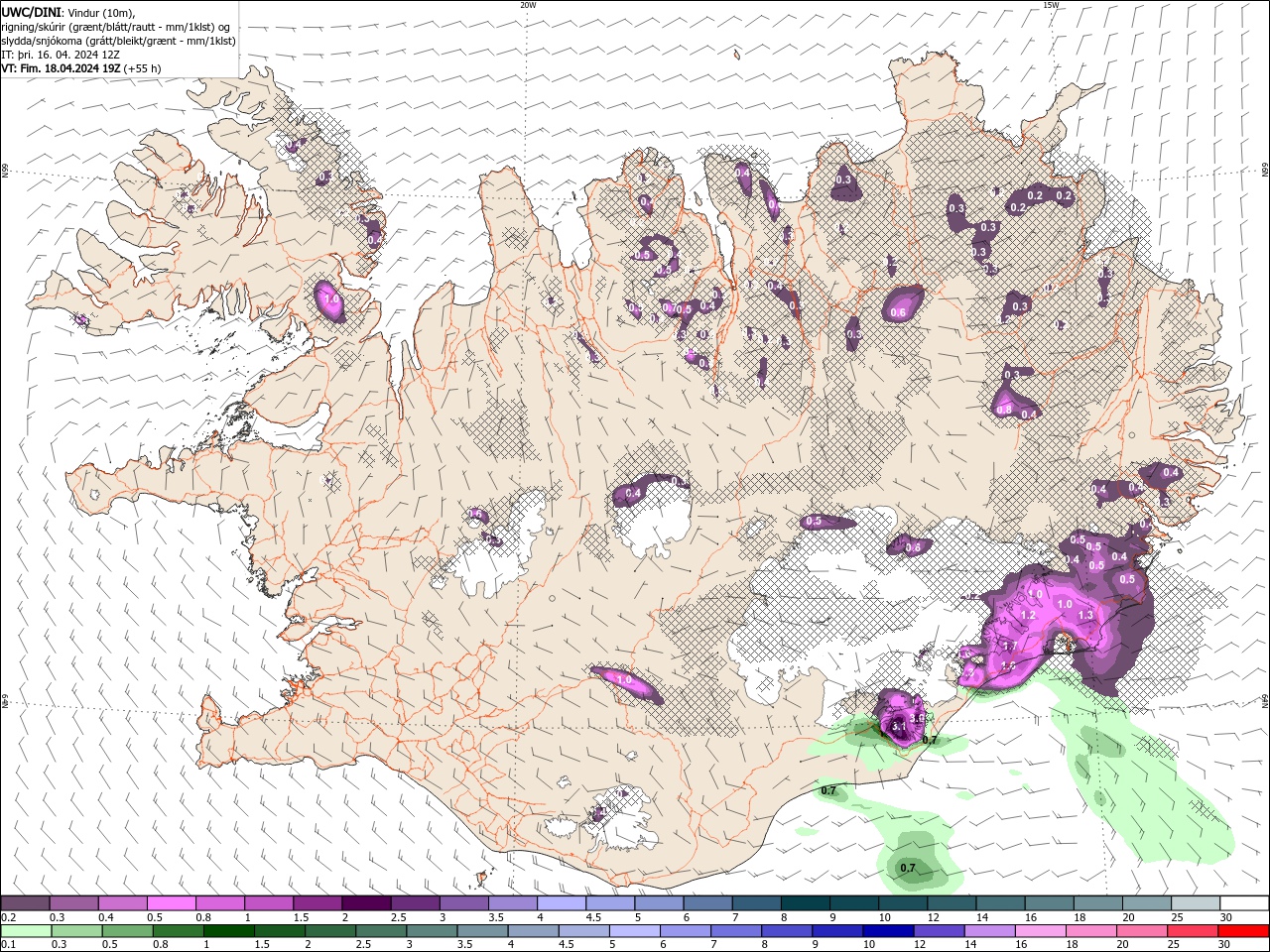1270x952 pixels.
Task: Click the 'rigning/skúrir' legend description line
Action: (x=115, y=26)
